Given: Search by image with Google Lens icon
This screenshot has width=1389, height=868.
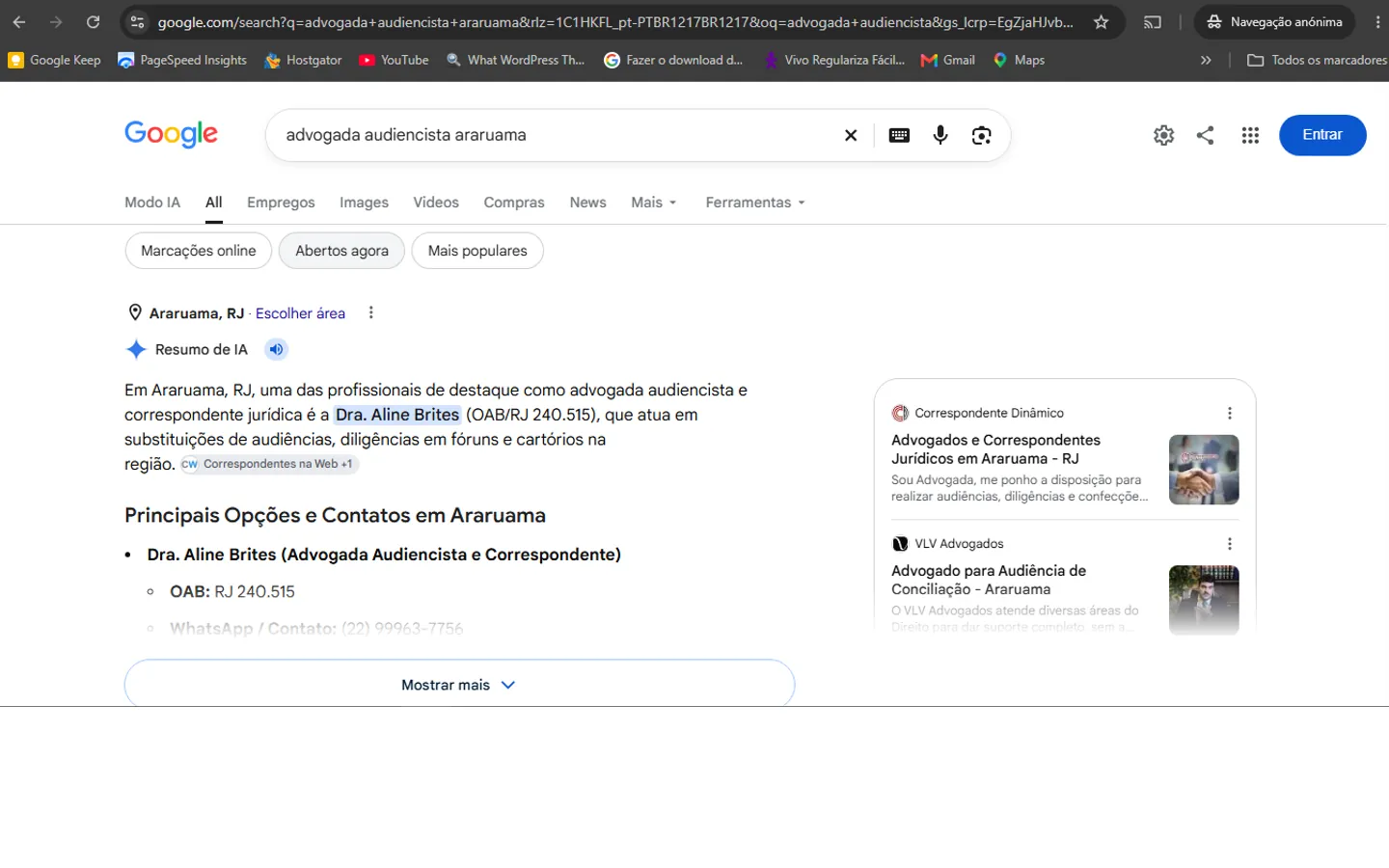Looking at the screenshot, I should point(982,135).
